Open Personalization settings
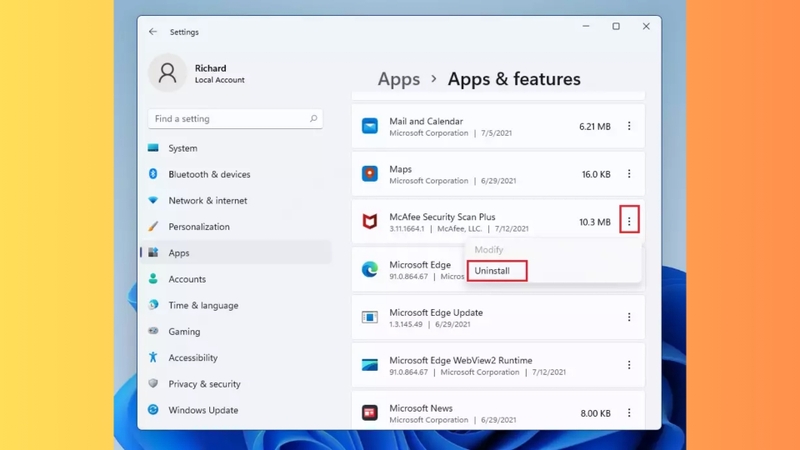Image resolution: width=800 pixels, height=450 pixels. click(236, 227)
